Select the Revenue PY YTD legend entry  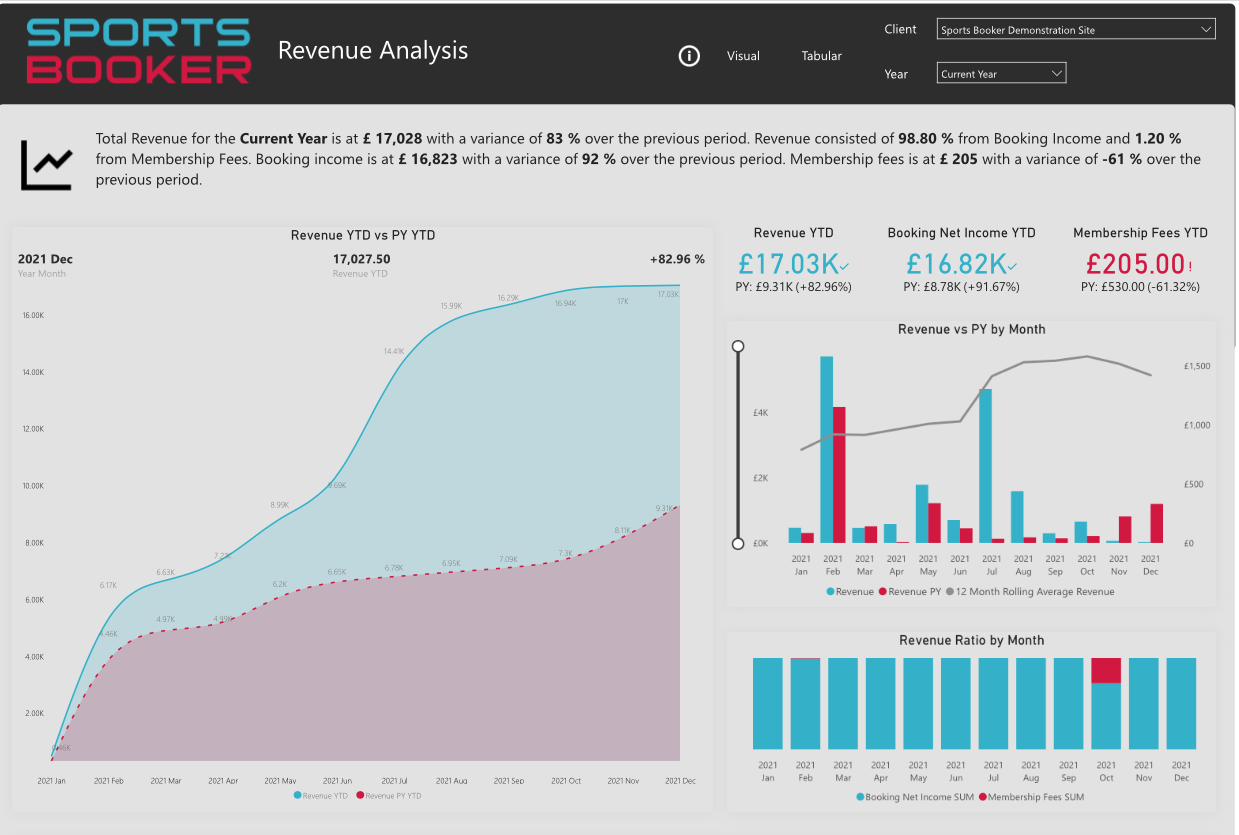pyautogui.click(x=389, y=796)
